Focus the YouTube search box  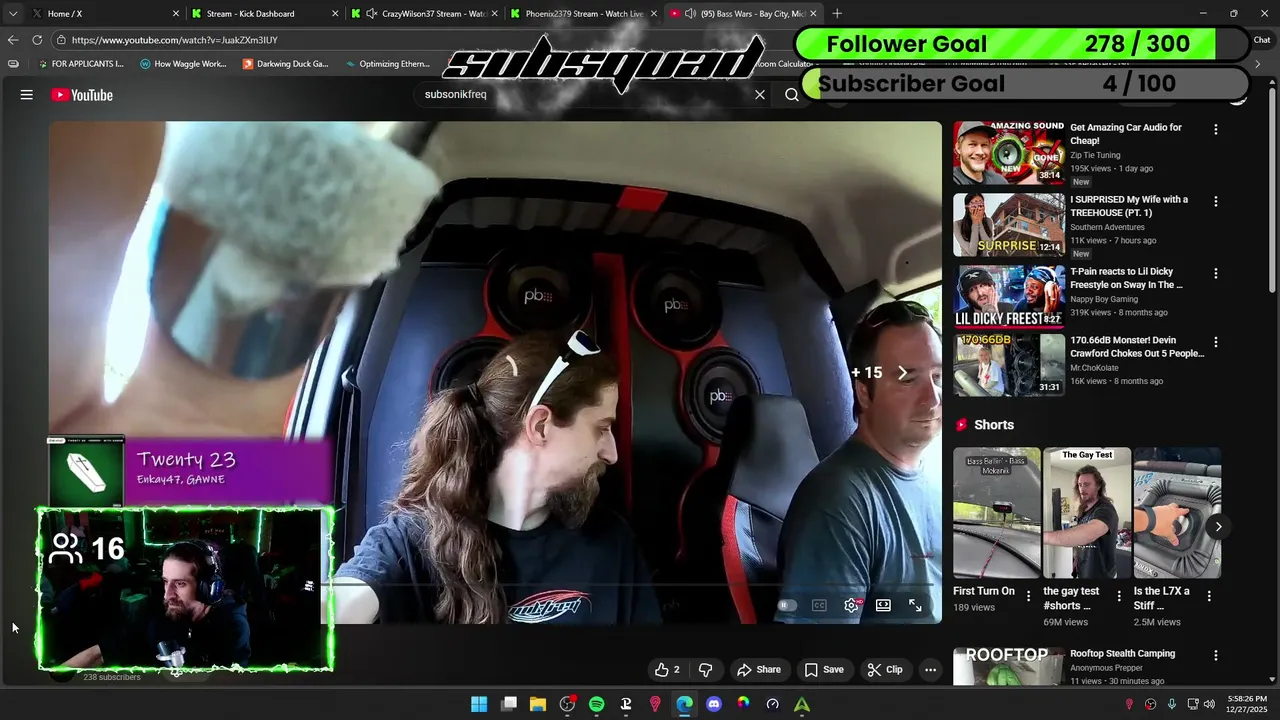pos(585,95)
